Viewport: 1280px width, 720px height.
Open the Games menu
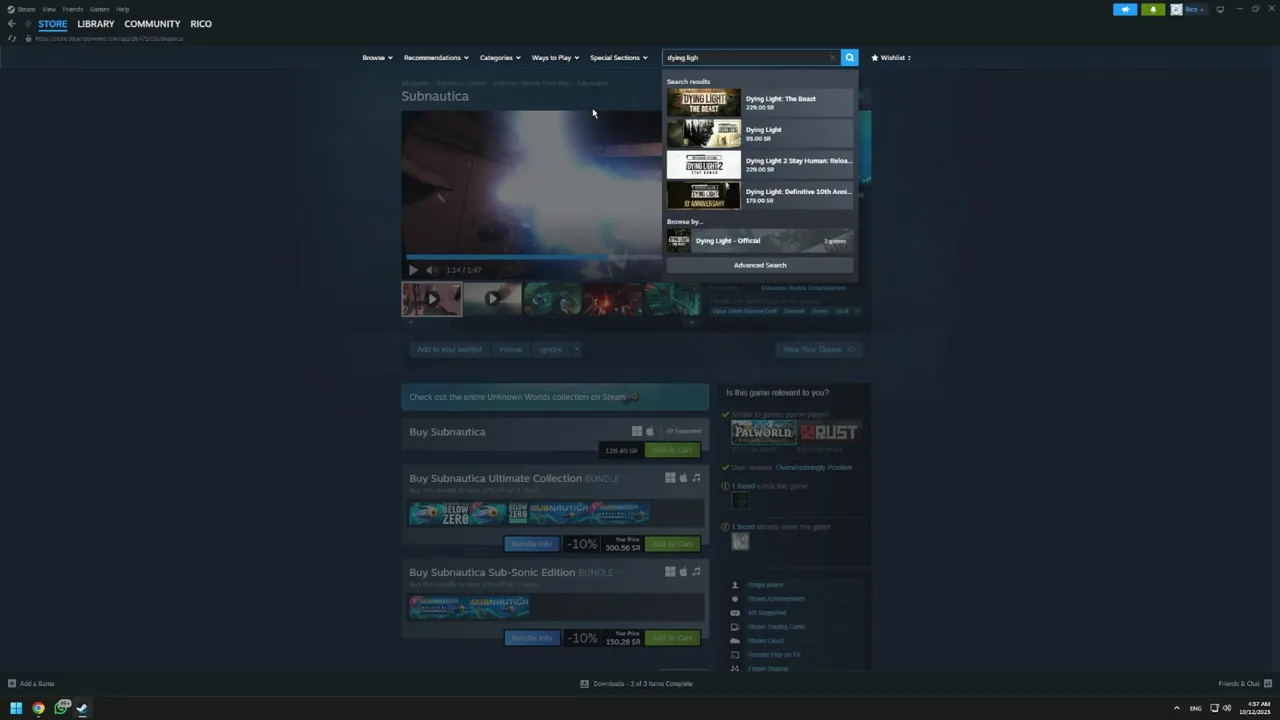[99, 9]
